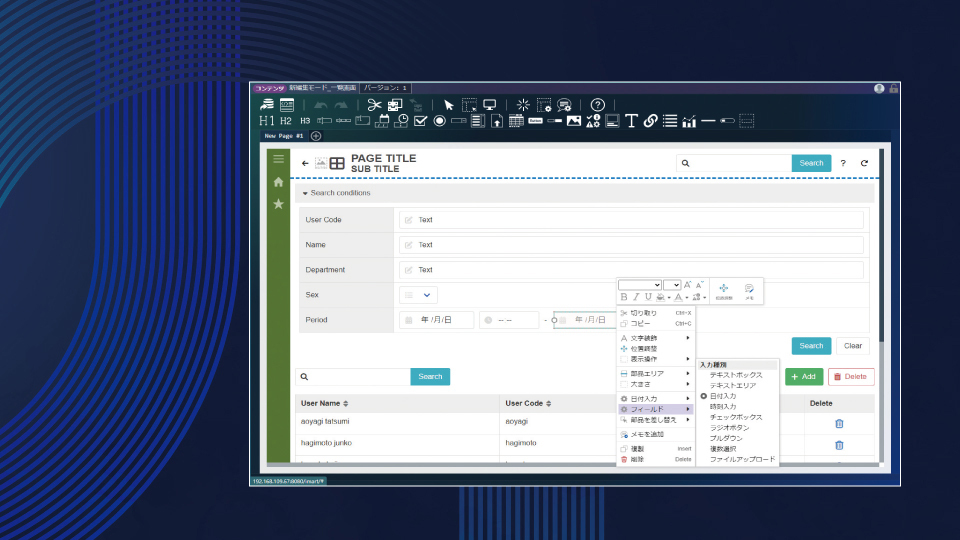Click the scissors cut icon in toolbar

374,105
